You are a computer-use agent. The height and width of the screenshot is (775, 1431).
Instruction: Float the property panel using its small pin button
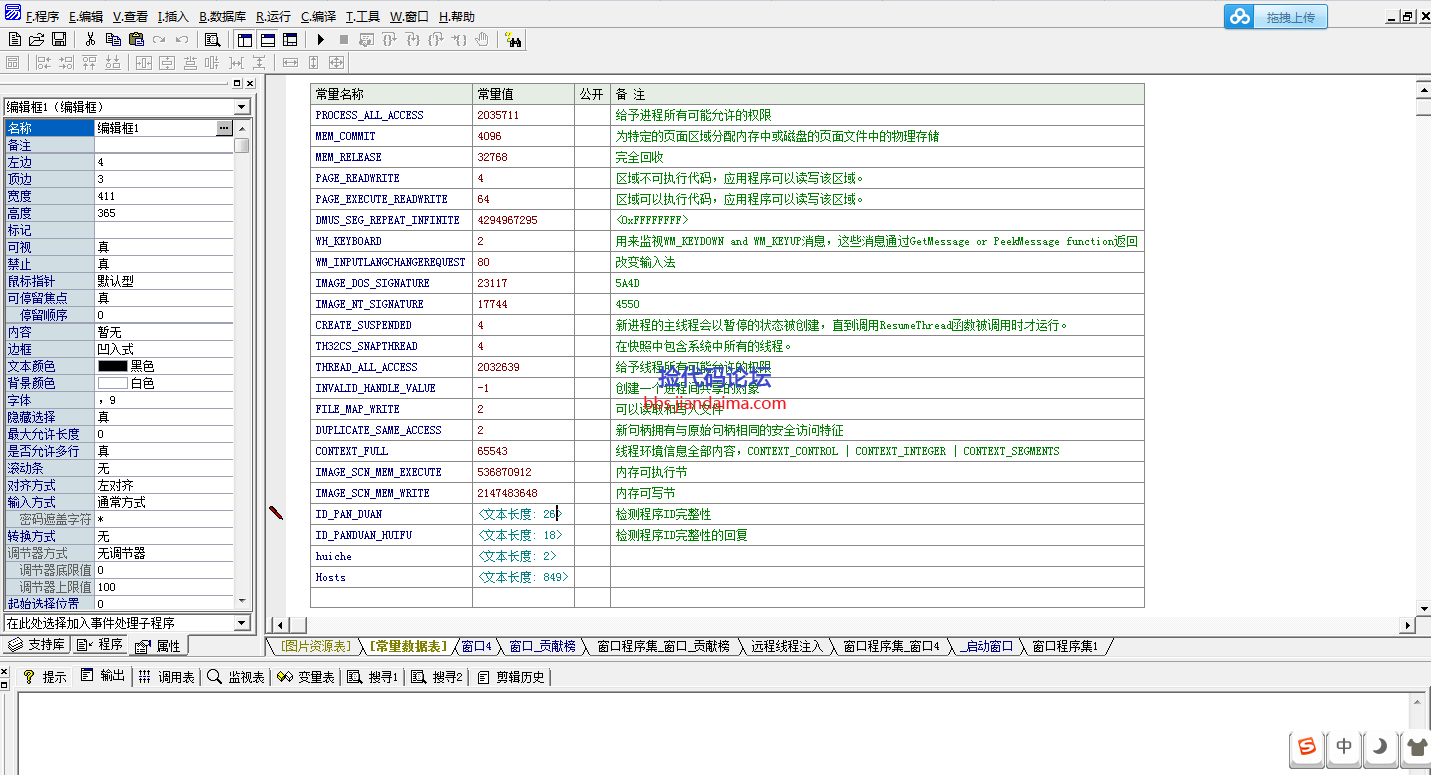(237, 84)
